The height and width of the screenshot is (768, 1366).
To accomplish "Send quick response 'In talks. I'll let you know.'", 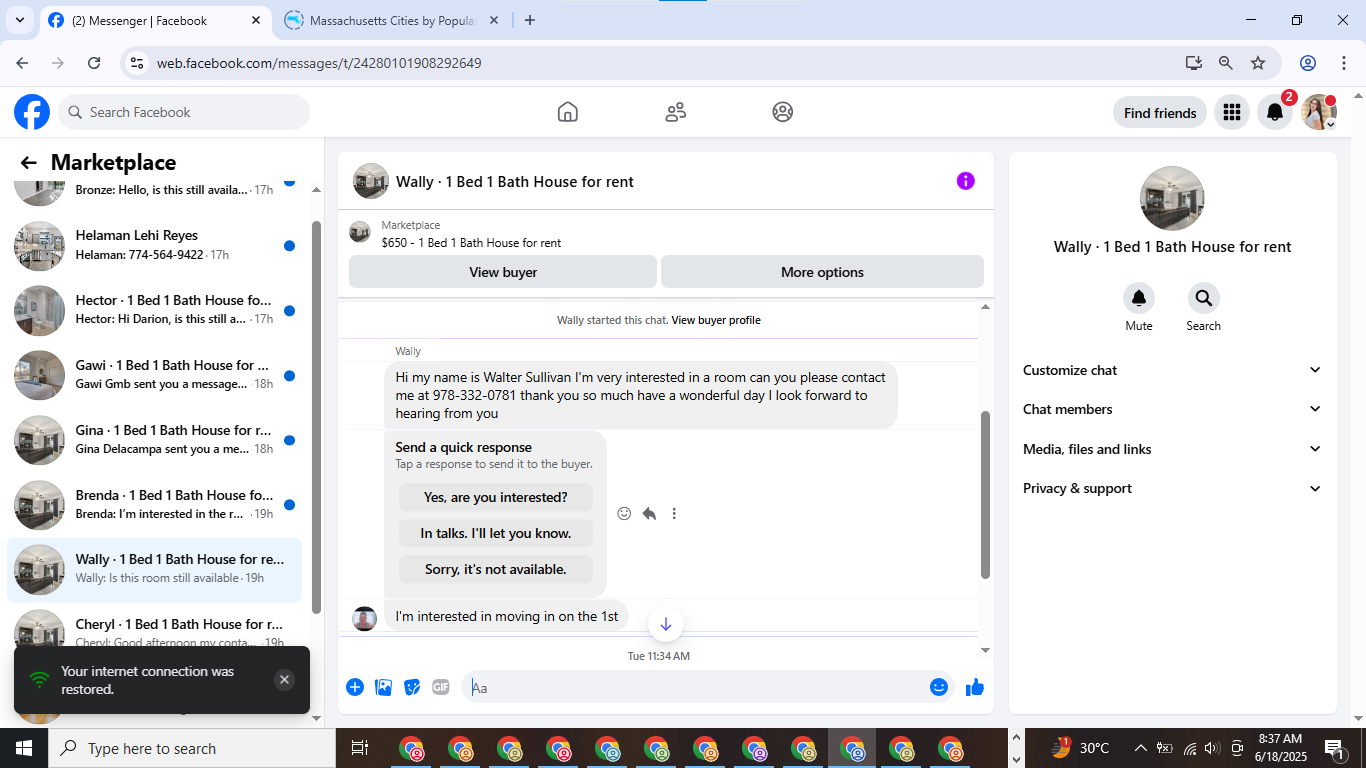I will (x=495, y=533).
